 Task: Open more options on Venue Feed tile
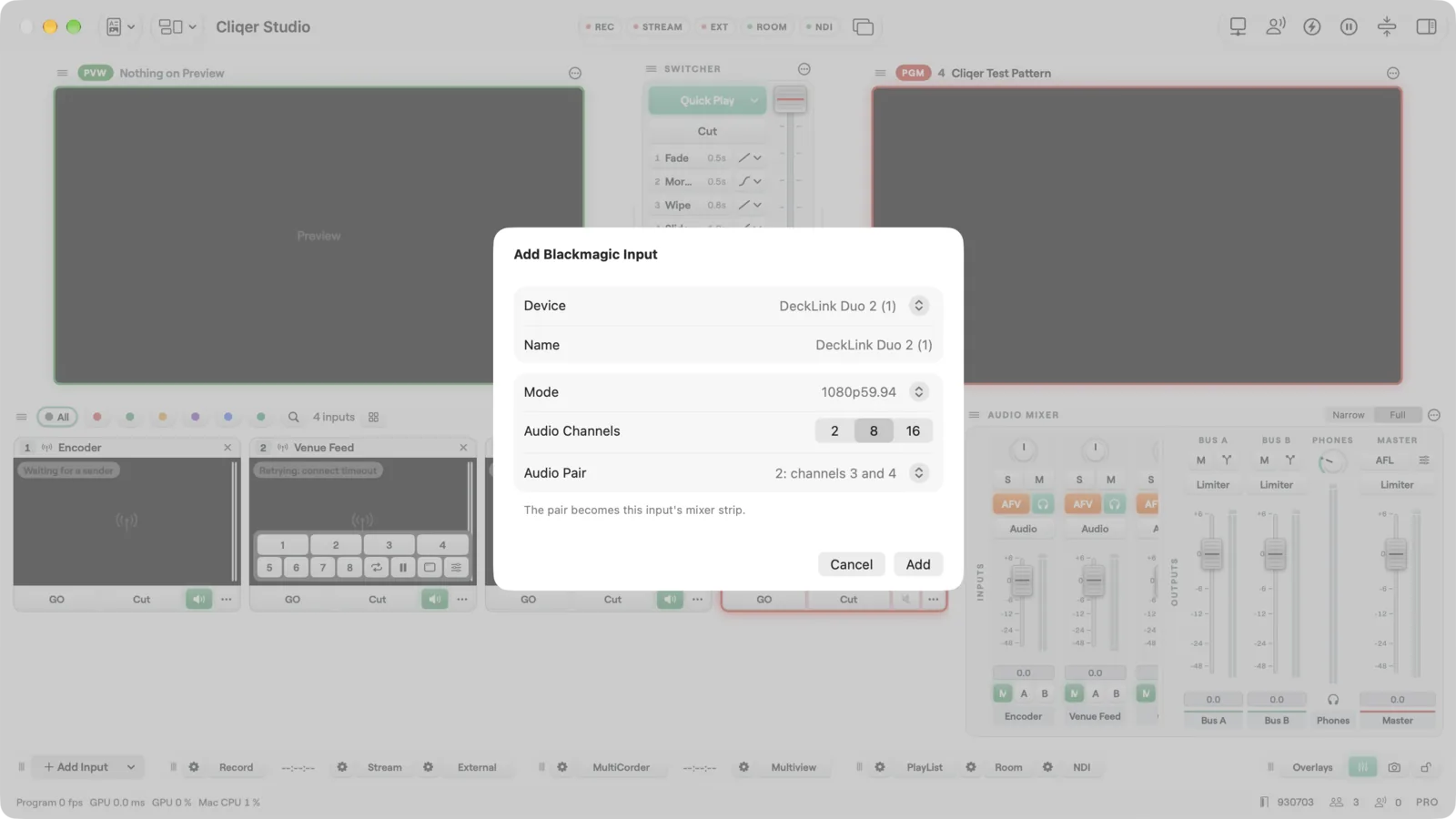[x=462, y=600]
